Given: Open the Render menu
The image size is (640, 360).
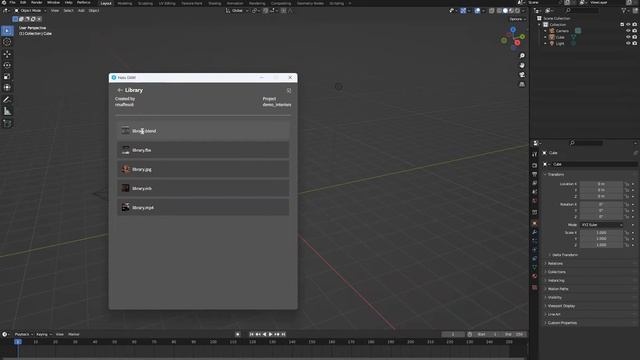Looking at the screenshot, I should click(36, 2).
